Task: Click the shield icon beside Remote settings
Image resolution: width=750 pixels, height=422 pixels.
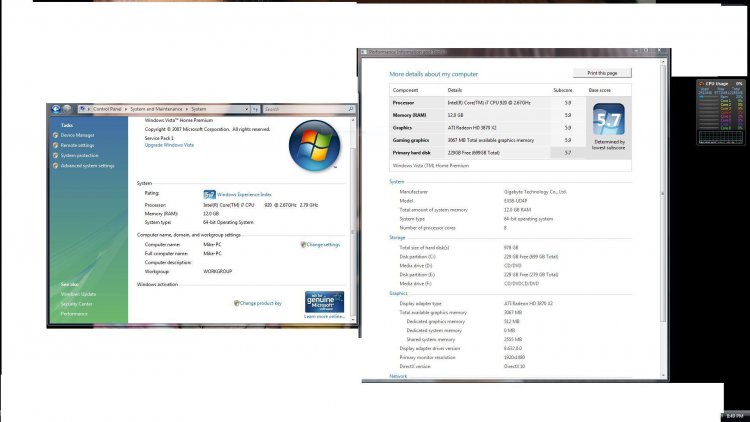Action: [x=55, y=145]
